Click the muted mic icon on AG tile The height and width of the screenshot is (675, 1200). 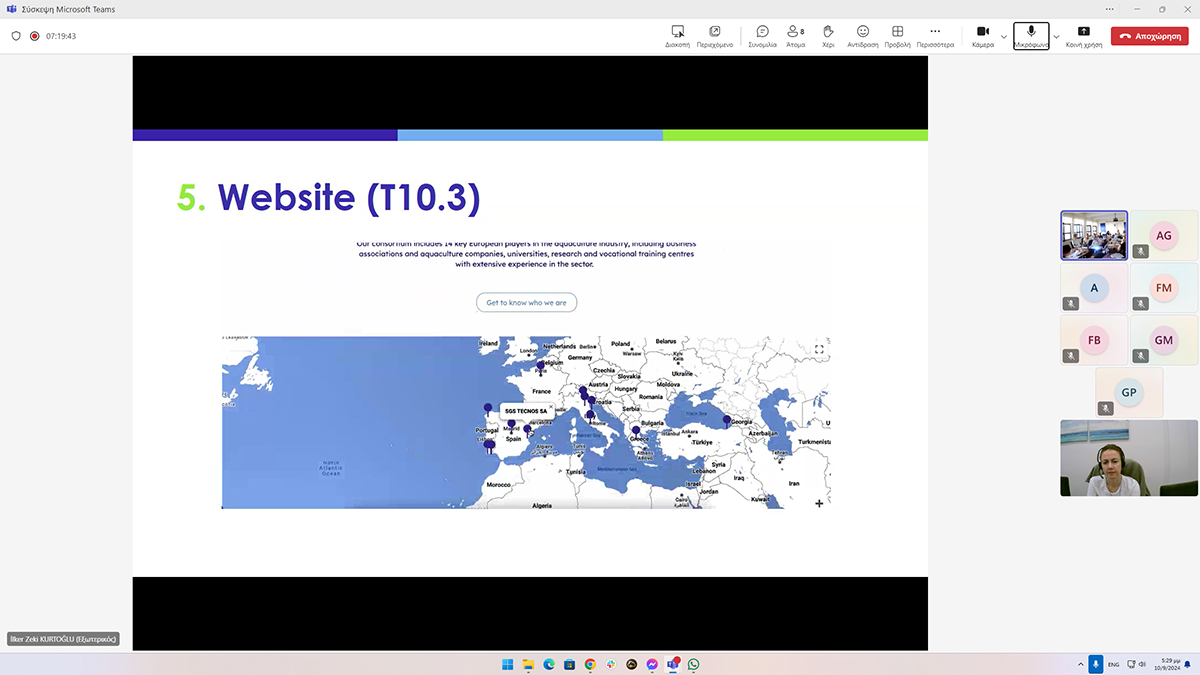(1140, 252)
